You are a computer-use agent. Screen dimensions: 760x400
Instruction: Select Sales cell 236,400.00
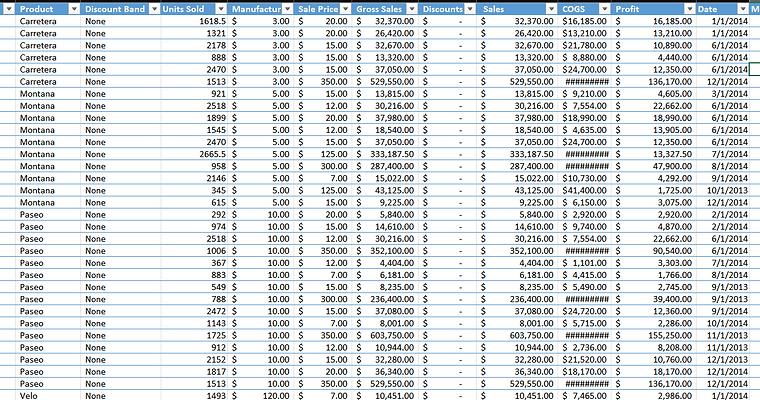517,299
